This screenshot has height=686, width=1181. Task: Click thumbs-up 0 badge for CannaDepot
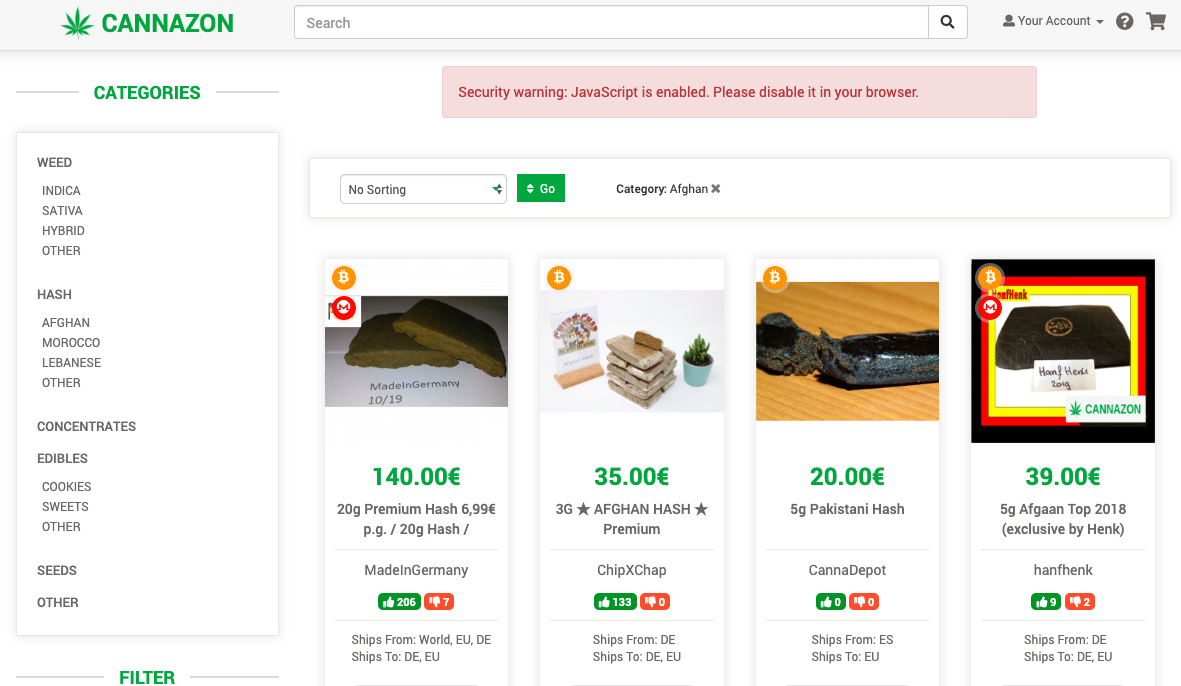pyautogui.click(x=831, y=602)
